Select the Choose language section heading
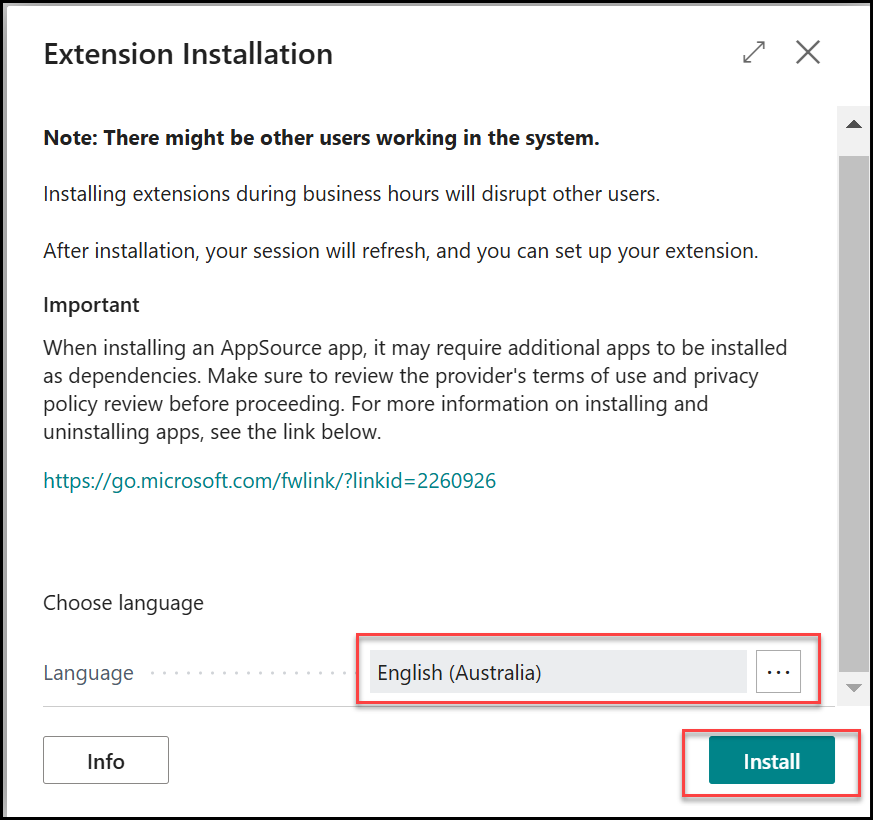 tap(123, 603)
